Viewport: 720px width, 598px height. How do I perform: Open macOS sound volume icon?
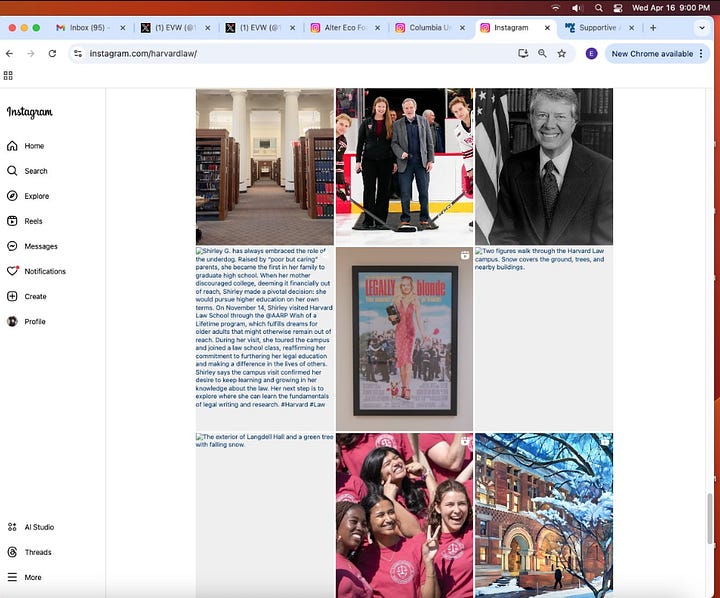pyautogui.click(x=577, y=7)
